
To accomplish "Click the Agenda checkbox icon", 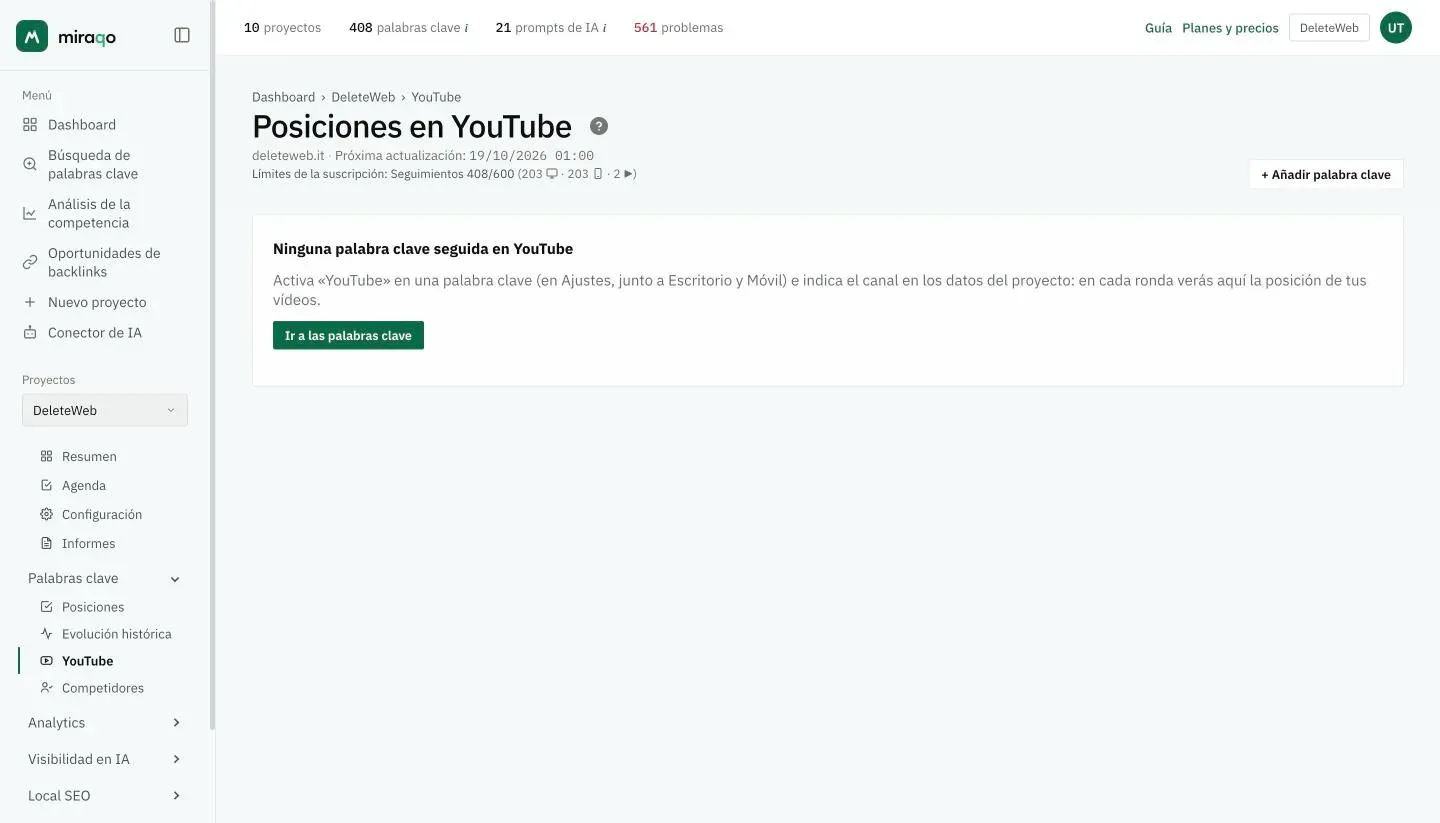I will tap(46, 485).
